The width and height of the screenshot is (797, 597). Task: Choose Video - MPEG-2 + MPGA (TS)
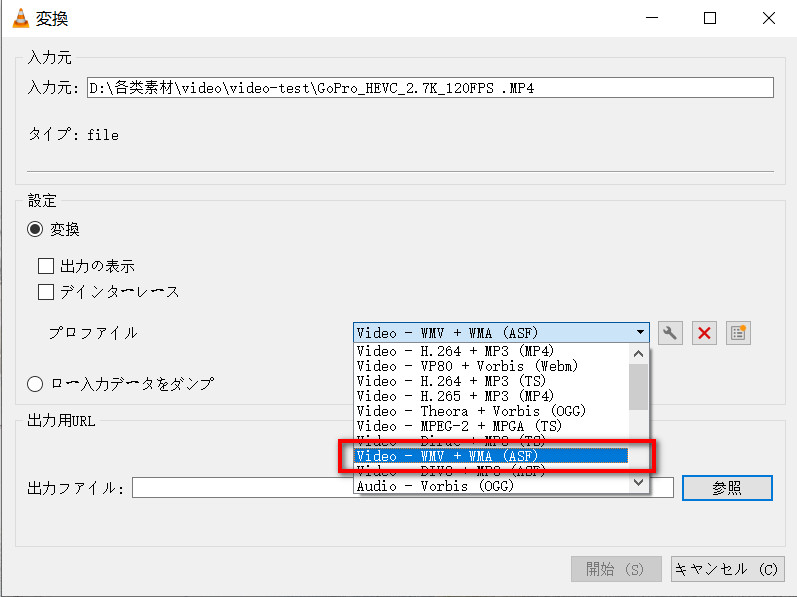tap(491, 426)
